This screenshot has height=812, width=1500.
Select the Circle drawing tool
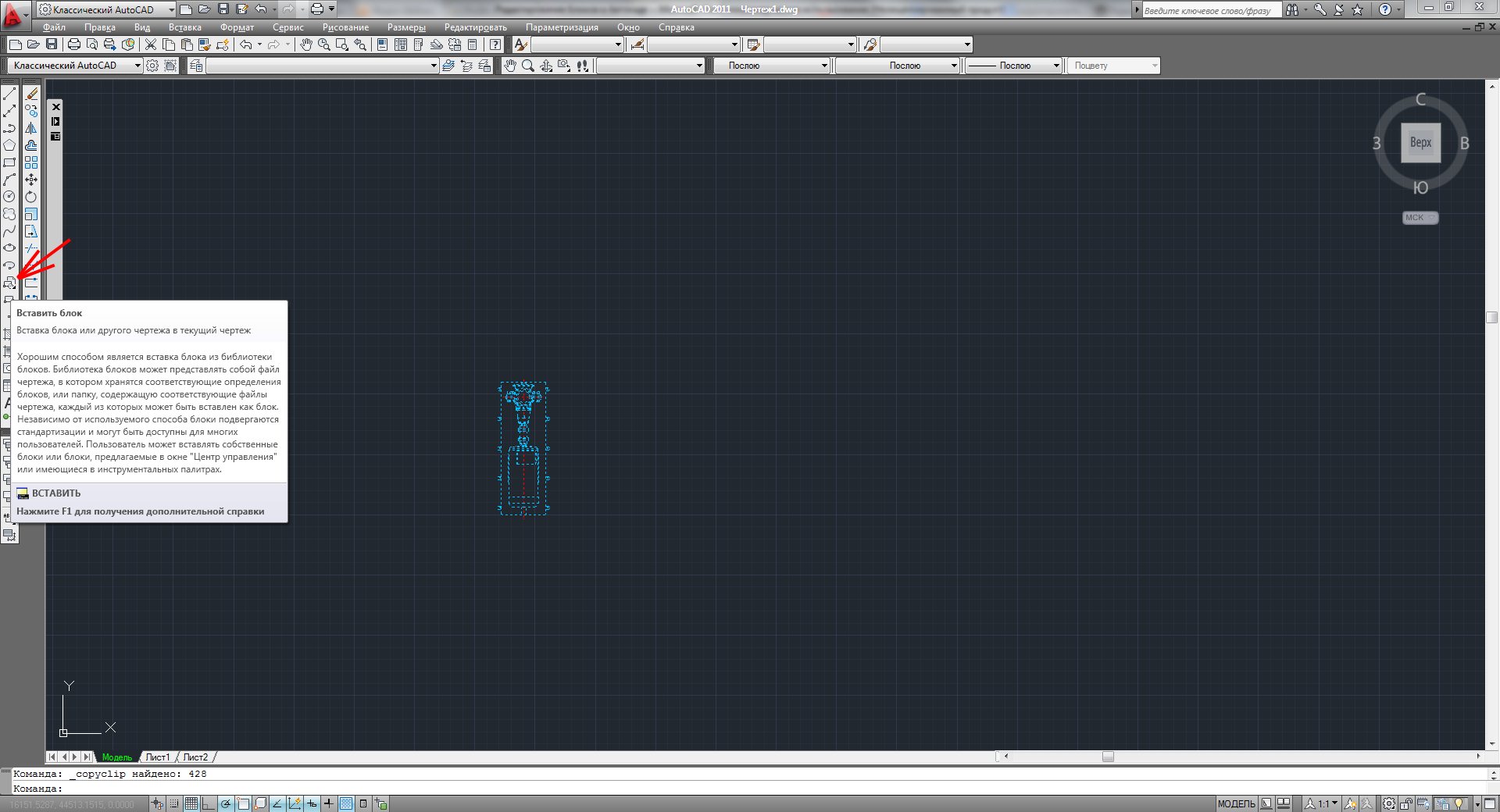point(9,197)
